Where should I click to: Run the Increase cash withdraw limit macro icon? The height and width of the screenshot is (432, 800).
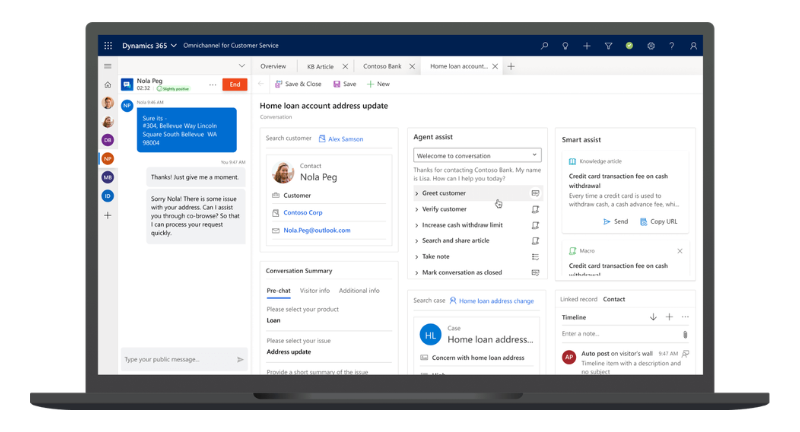[535, 225]
